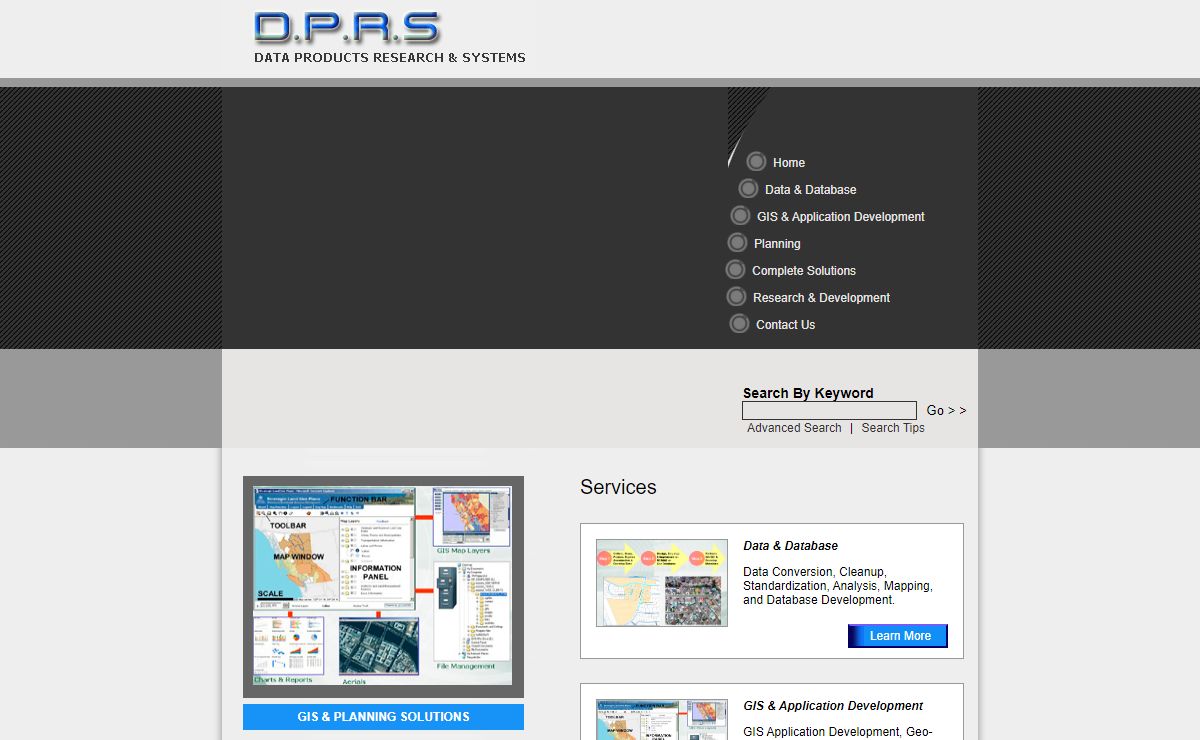Open the Search Tips link
Screen dimensions: 1200x740
(x=893, y=428)
